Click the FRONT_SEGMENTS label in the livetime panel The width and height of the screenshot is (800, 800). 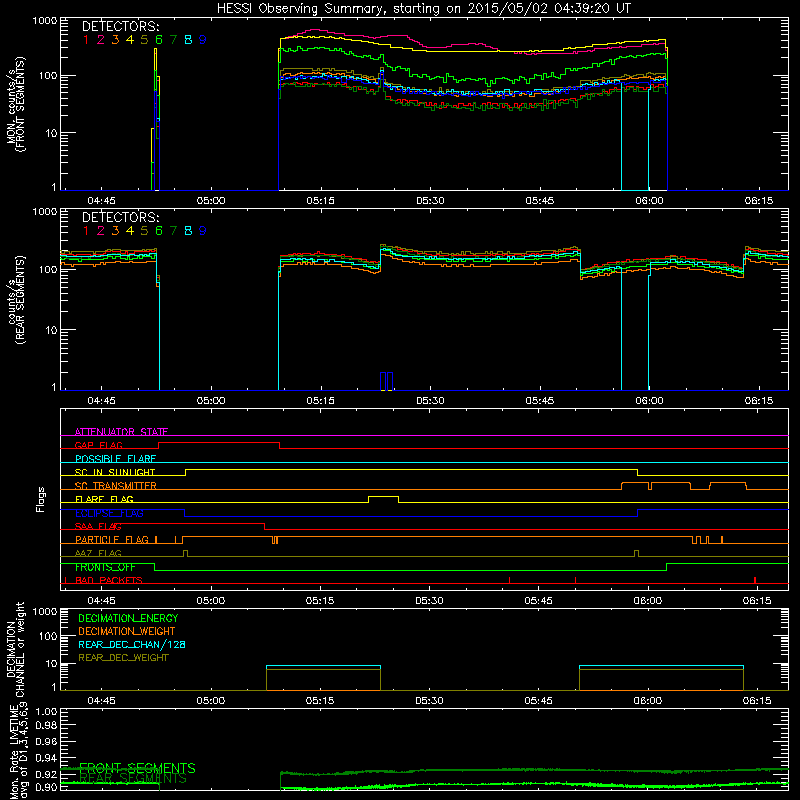[x=138, y=768]
